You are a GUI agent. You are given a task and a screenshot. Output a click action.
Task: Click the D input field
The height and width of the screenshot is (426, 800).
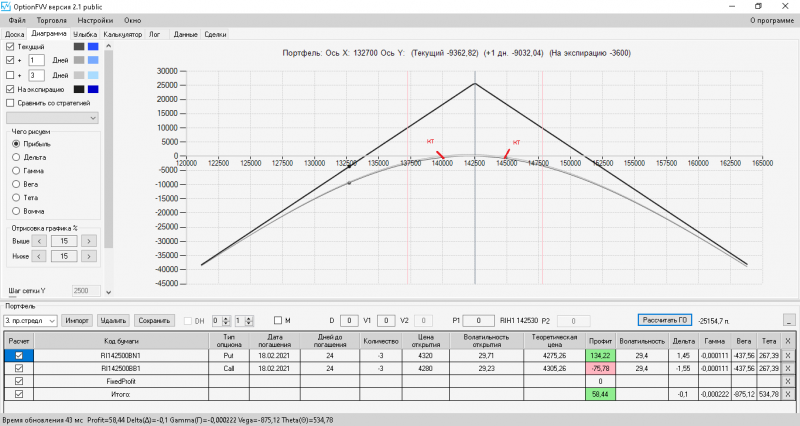click(349, 320)
